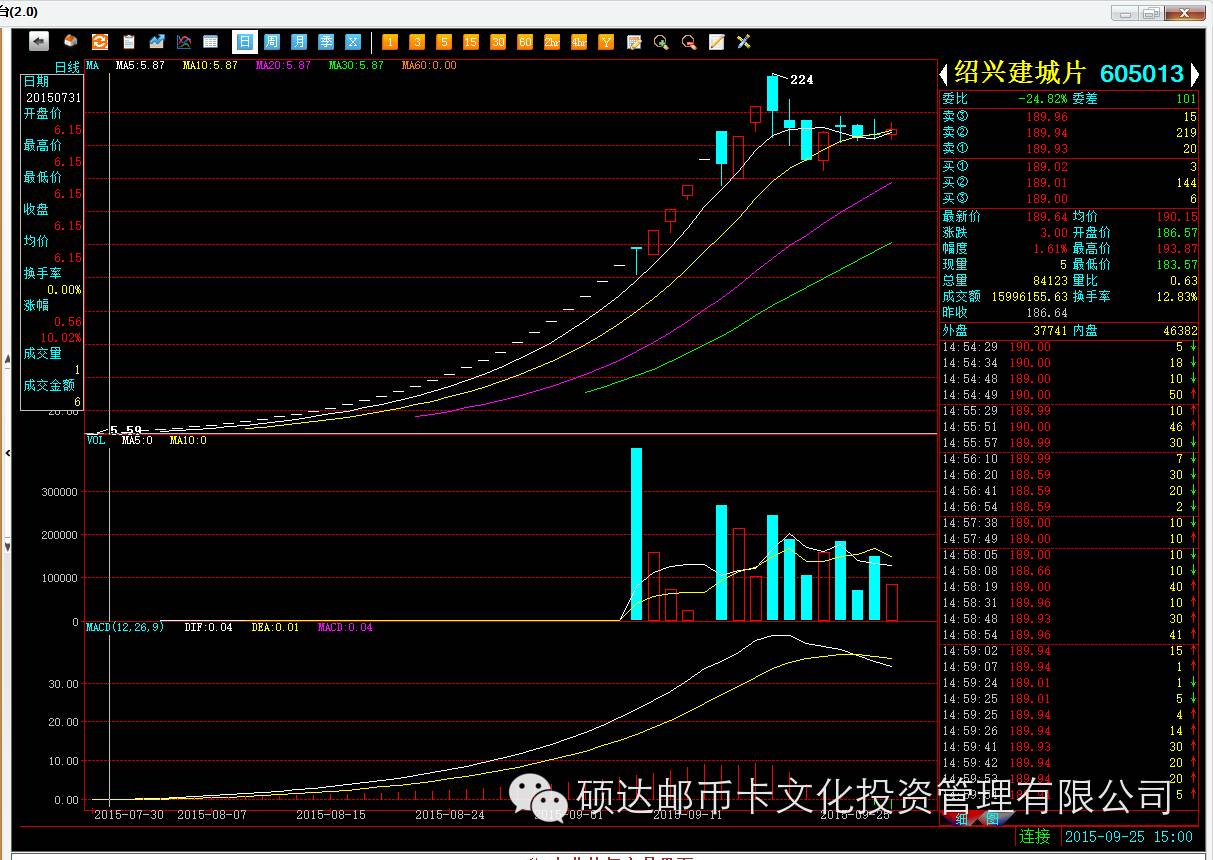Image resolution: width=1213 pixels, height=860 pixels.
Task: Select the 2hr period icon
Action: [x=552, y=42]
